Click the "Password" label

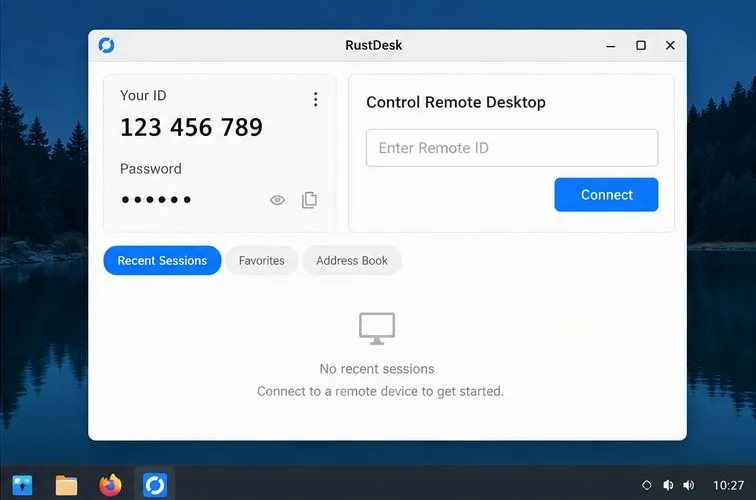pos(151,169)
